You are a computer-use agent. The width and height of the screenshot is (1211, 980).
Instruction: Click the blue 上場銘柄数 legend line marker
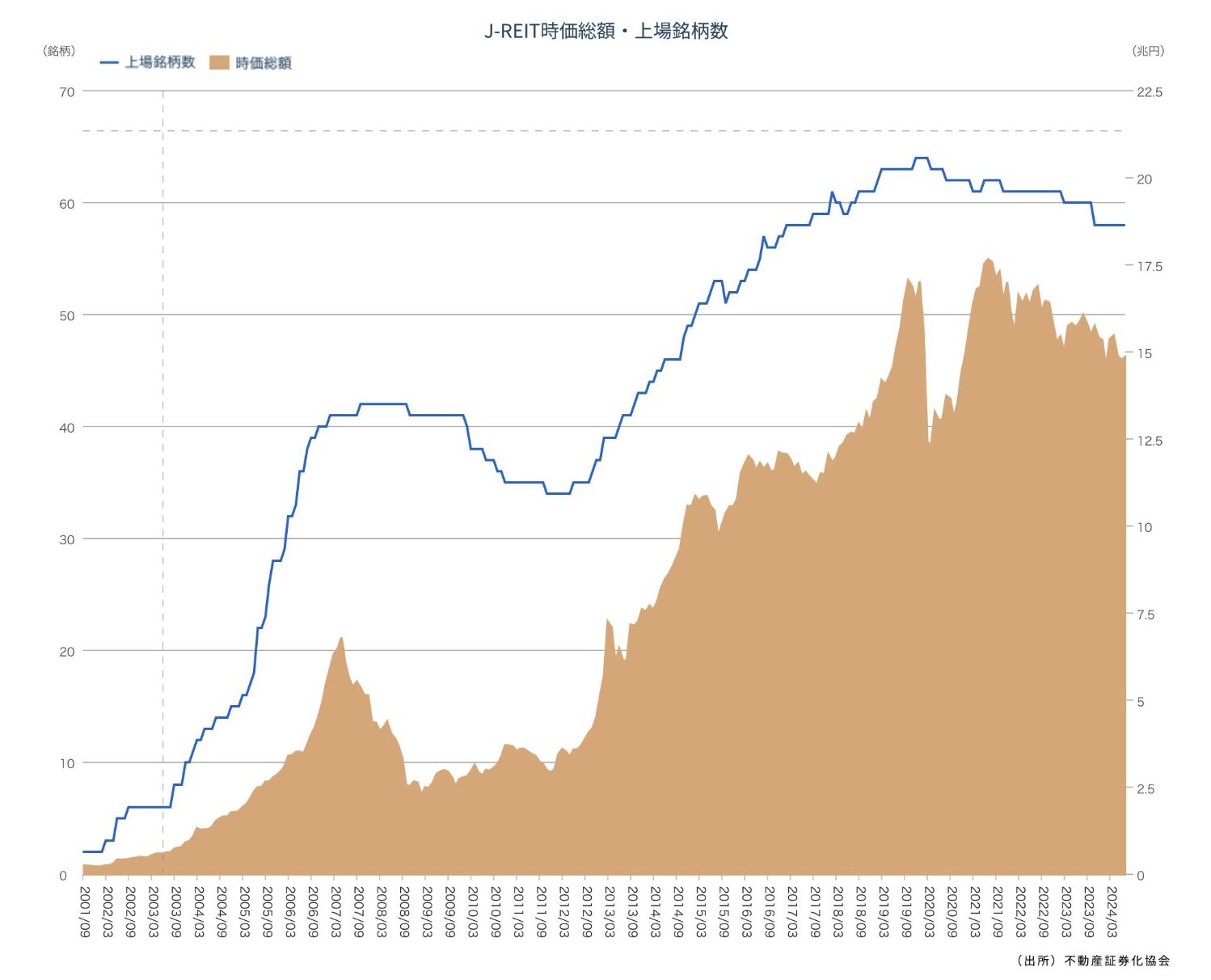(x=109, y=62)
